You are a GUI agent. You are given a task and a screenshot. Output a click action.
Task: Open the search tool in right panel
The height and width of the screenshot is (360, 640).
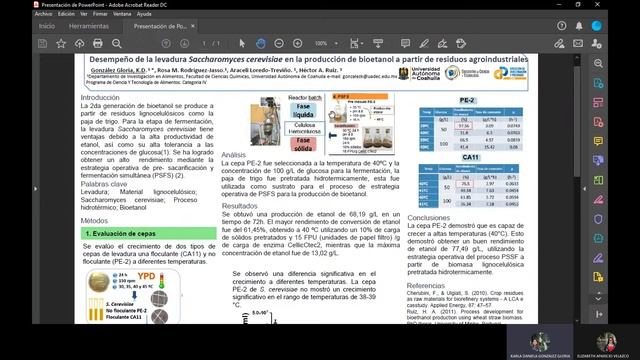tap(598, 63)
